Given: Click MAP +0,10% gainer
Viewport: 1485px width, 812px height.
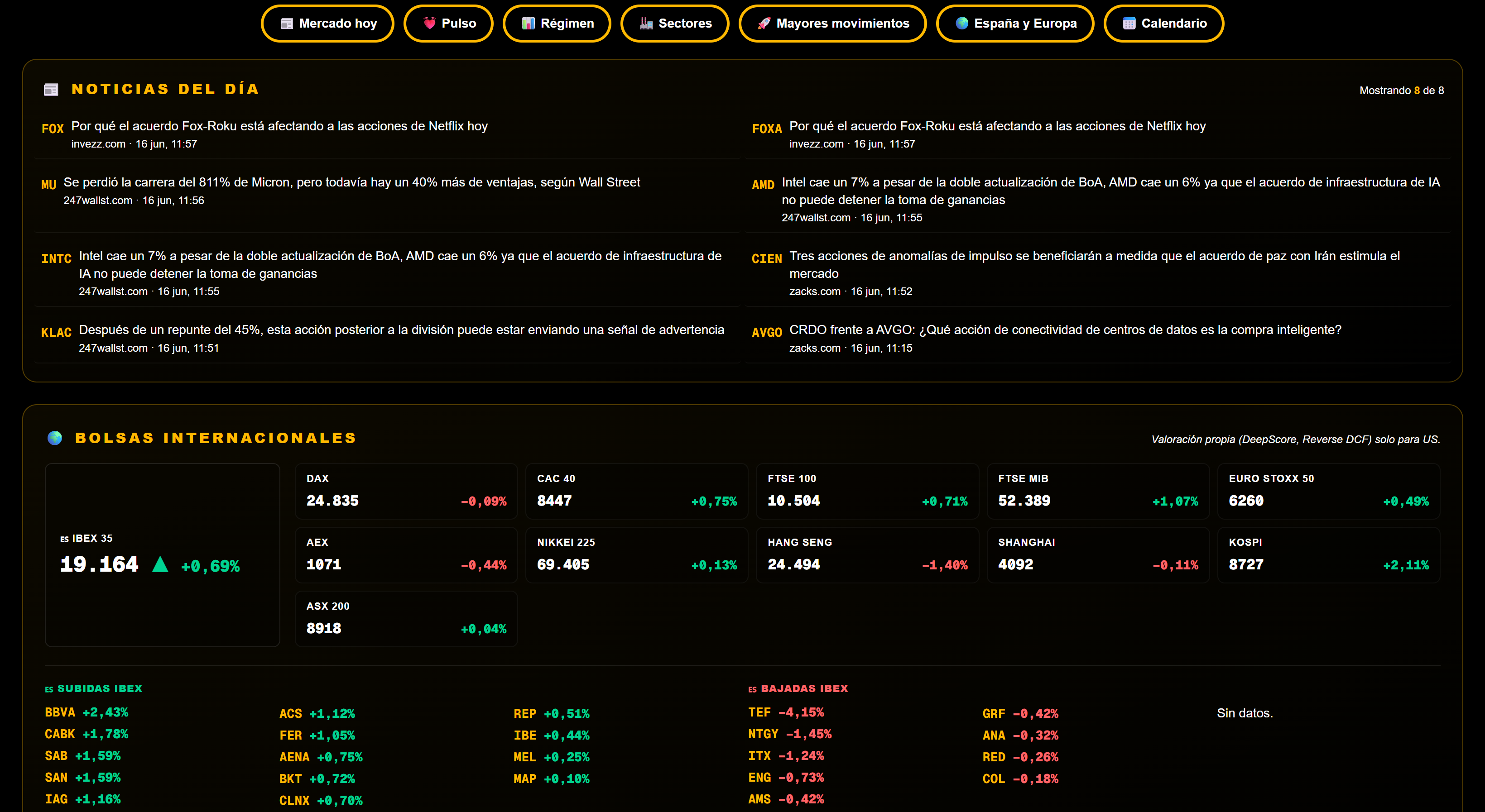Looking at the screenshot, I should click(552, 779).
